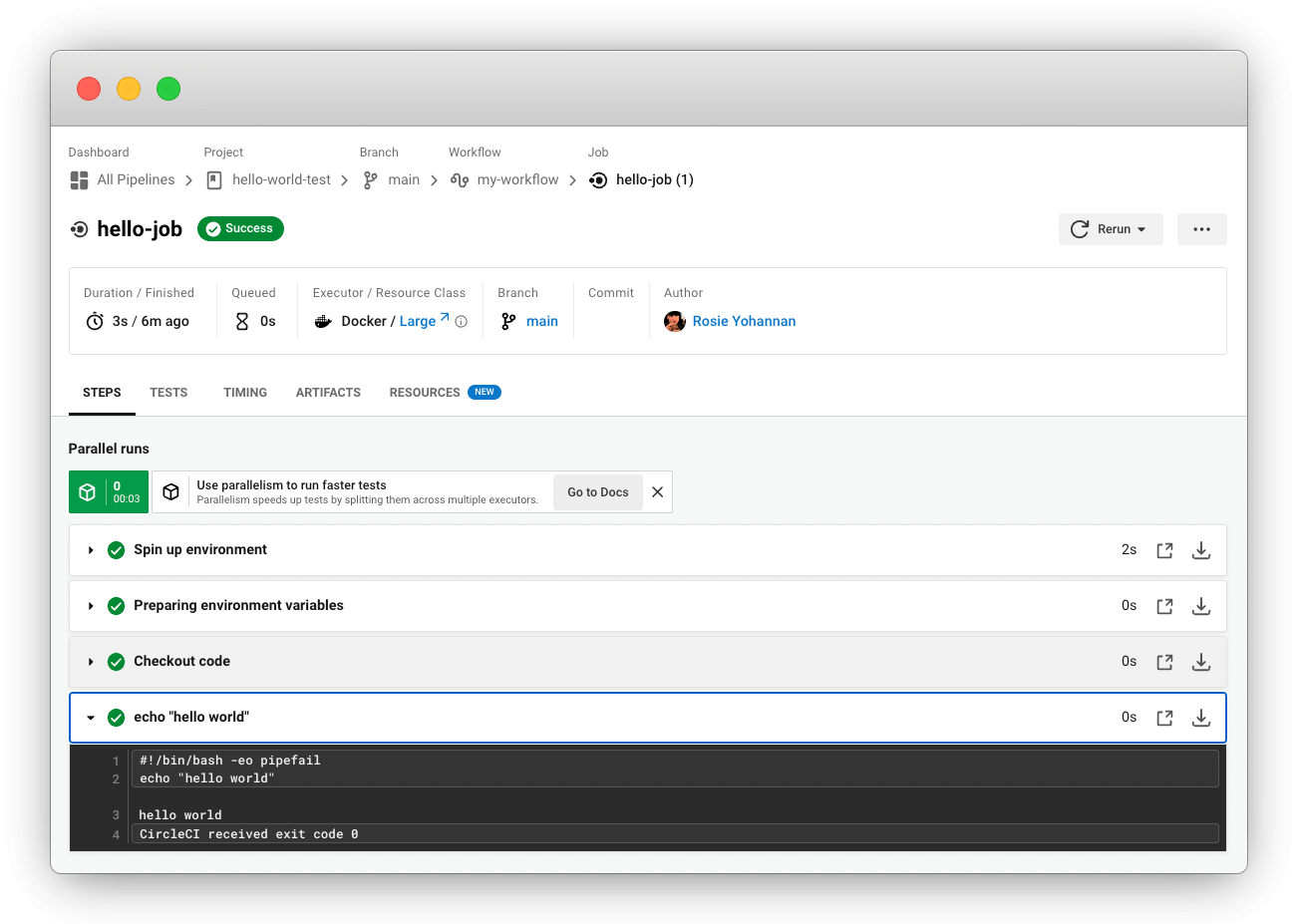The height and width of the screenshot is (924, 1298).
Task: Click the hello-job target icon in breadcrumb
Action: [598, 180]
